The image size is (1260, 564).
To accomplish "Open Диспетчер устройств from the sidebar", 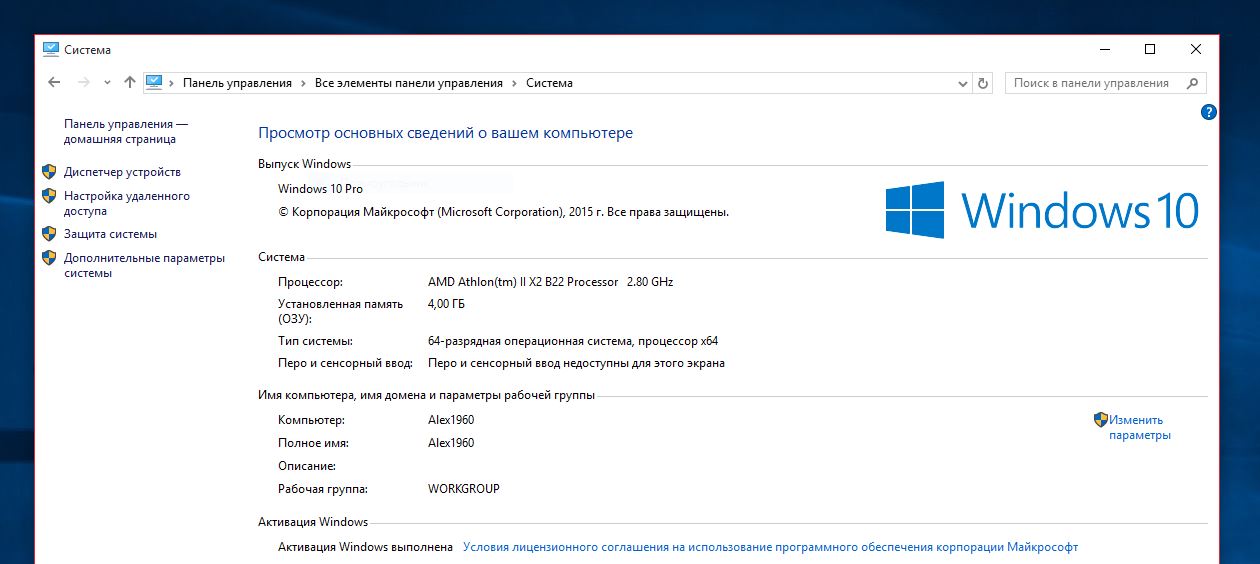I will pyautogui.click(x=122, y=172).
